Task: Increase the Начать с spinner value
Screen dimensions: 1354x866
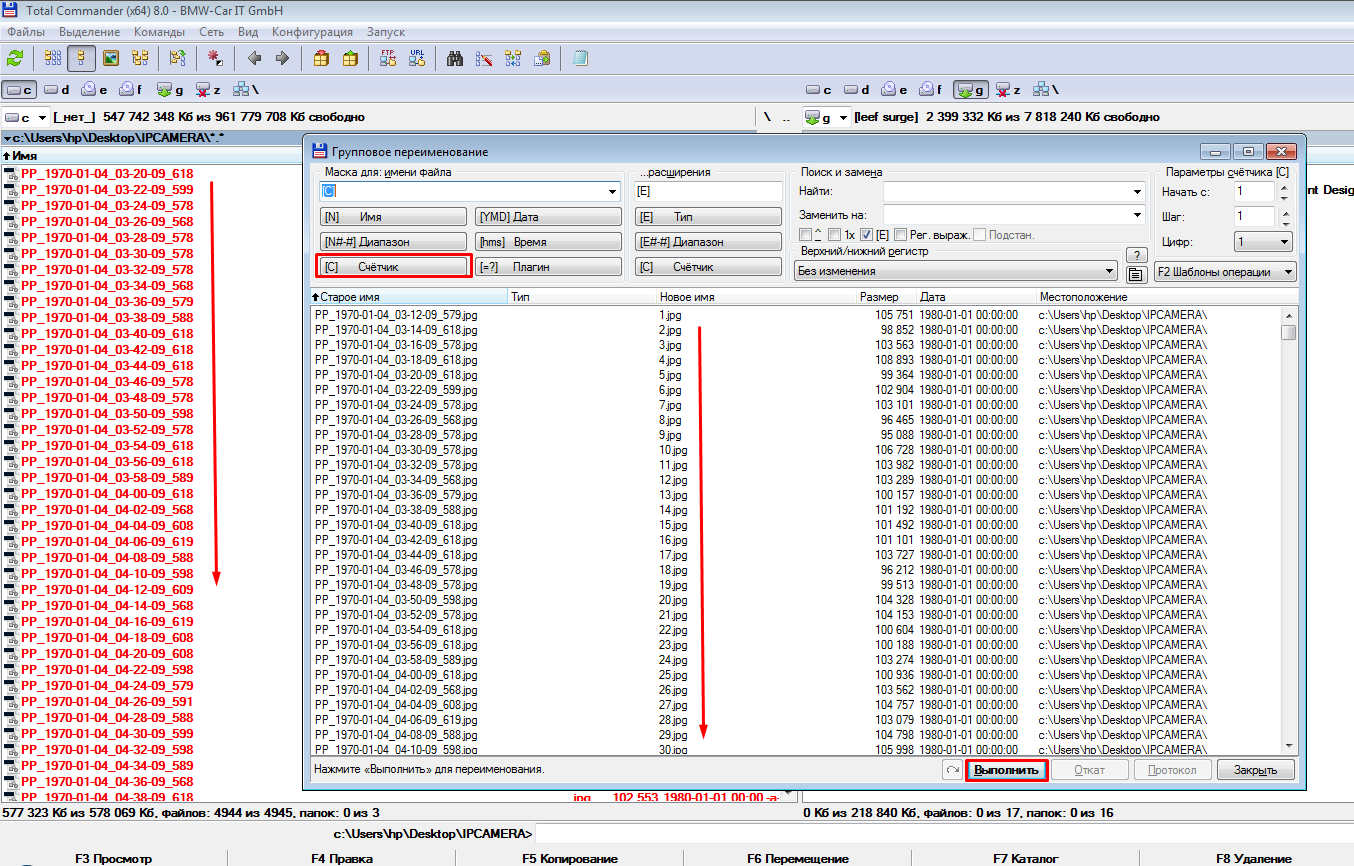Action: 1286,186
